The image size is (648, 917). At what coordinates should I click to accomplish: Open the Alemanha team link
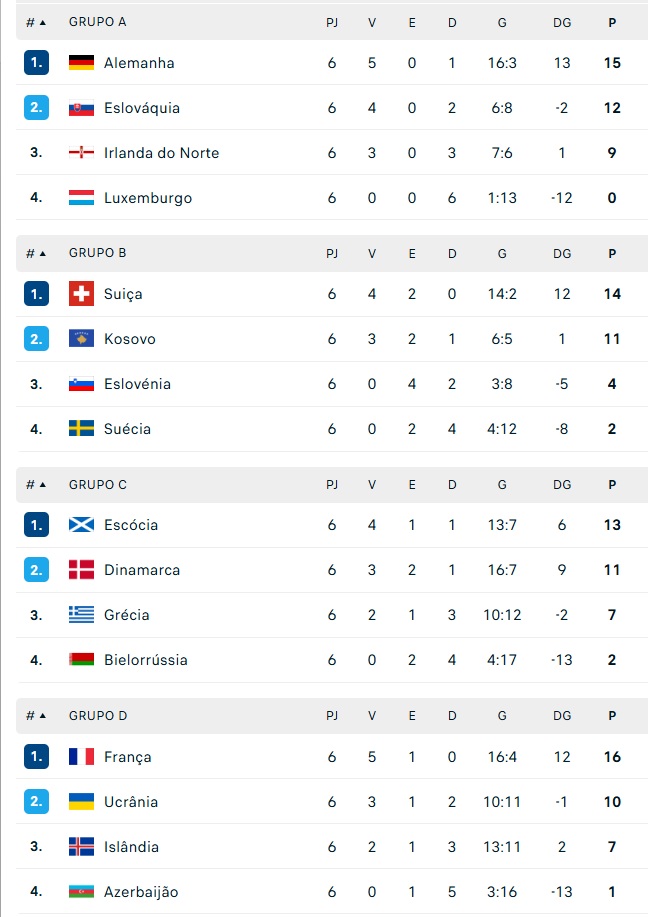139,63
